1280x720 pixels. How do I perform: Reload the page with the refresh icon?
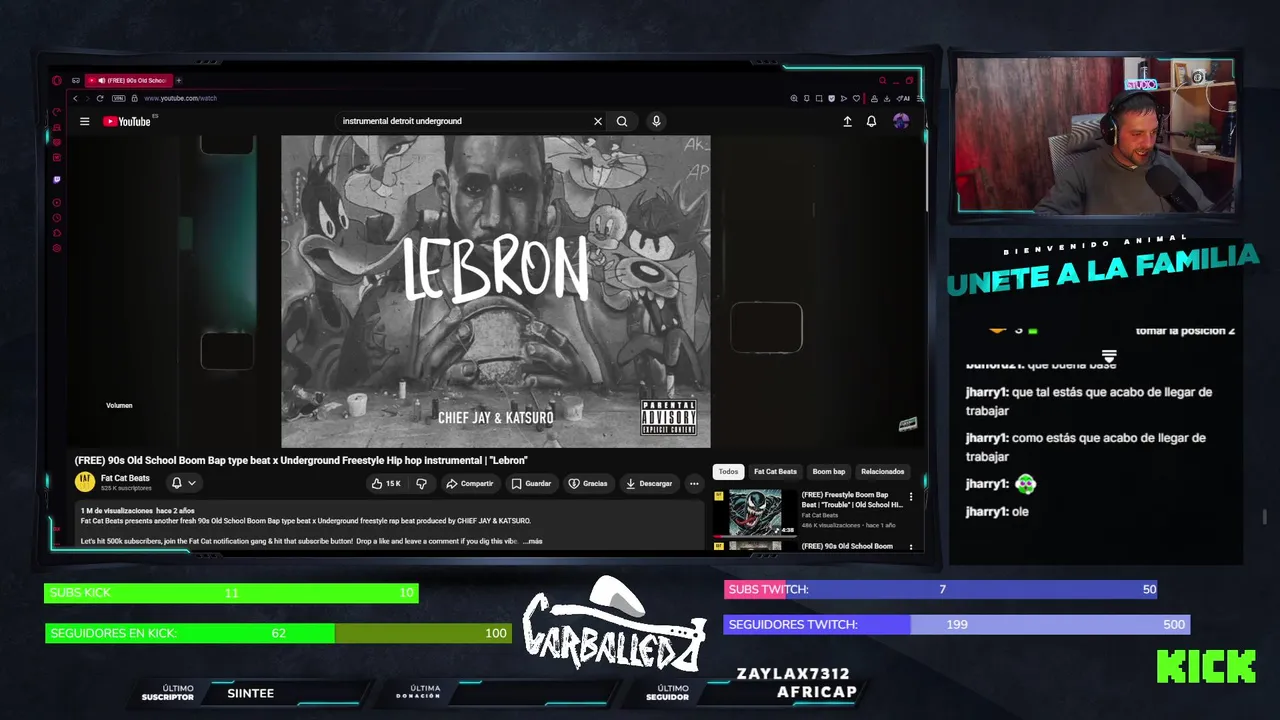pyautogui.click(x=100, y=98)
